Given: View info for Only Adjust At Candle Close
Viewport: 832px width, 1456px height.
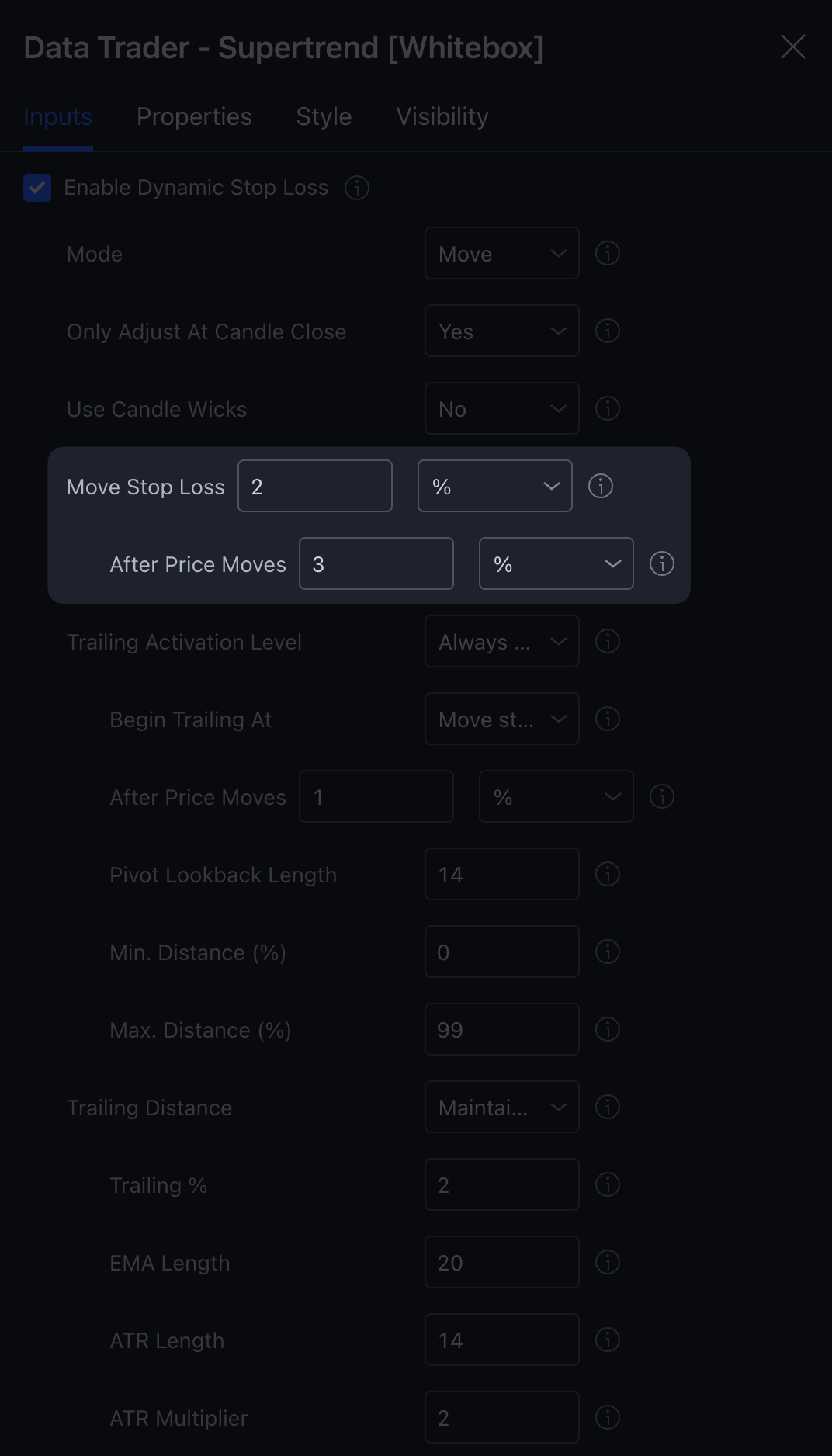Looking at the screenshot, I should click(608, 331).
